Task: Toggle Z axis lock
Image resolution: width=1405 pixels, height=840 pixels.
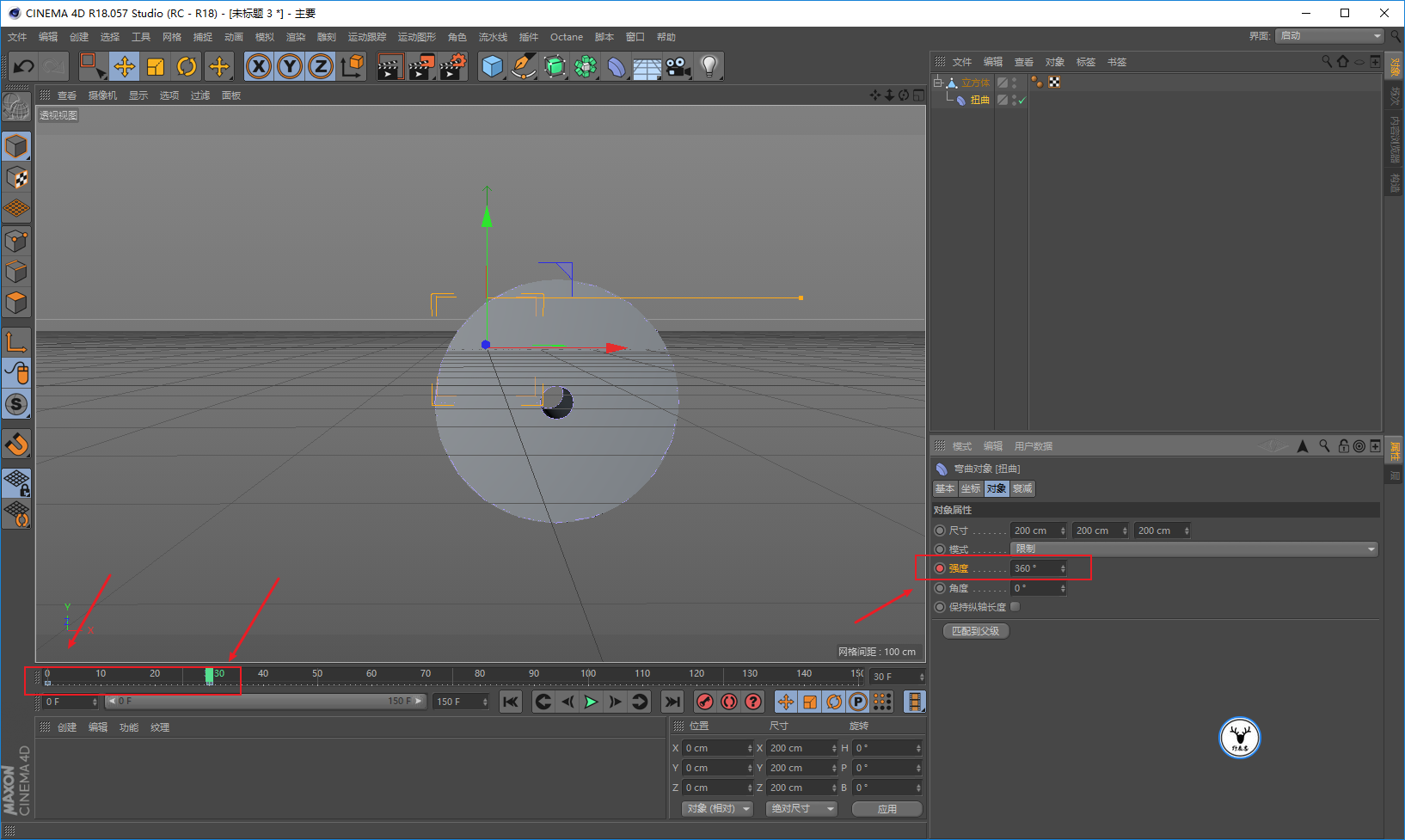Action: [321, 66]
